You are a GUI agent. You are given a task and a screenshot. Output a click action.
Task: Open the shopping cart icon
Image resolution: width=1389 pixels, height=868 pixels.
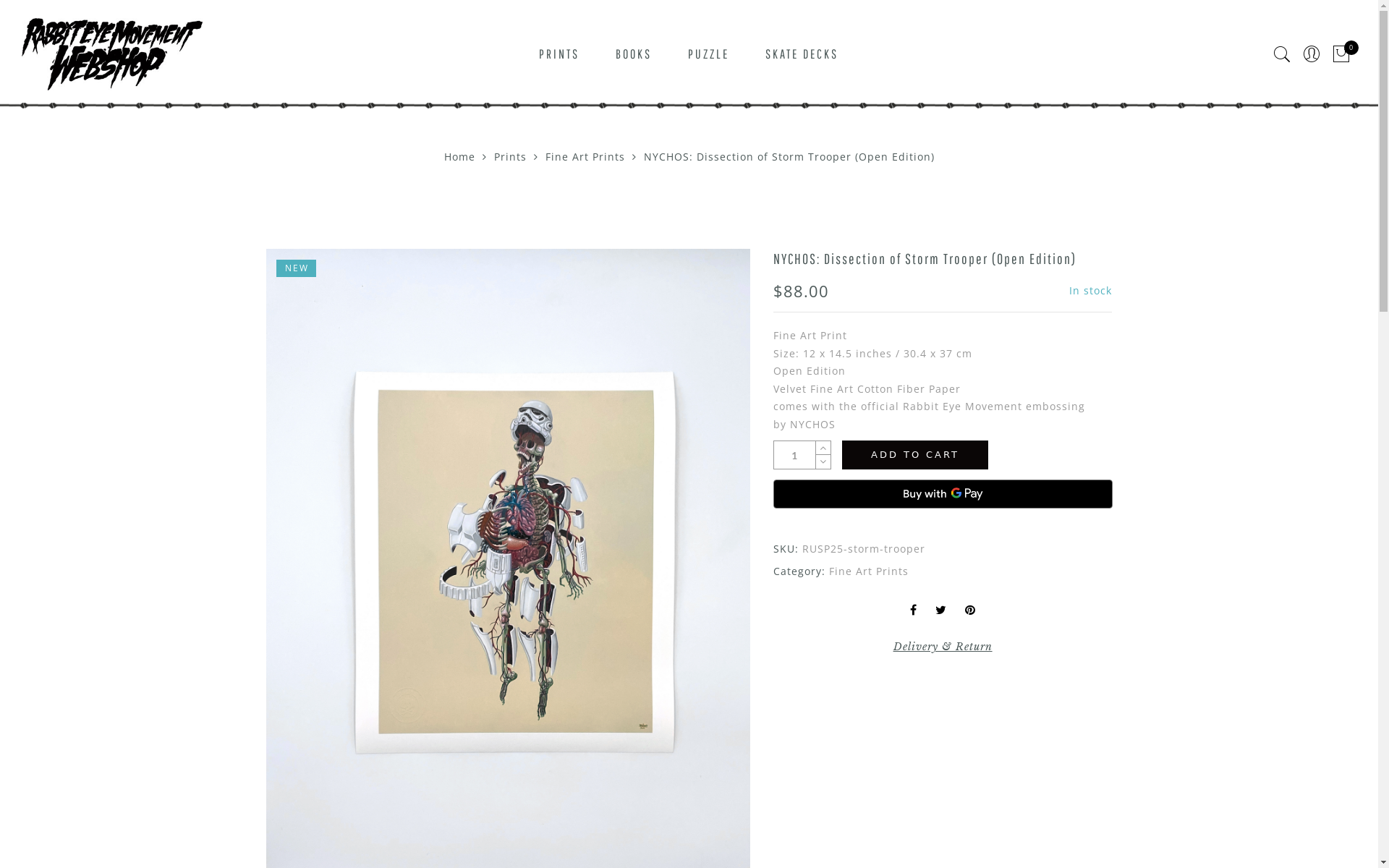(x=1341, y=54)
